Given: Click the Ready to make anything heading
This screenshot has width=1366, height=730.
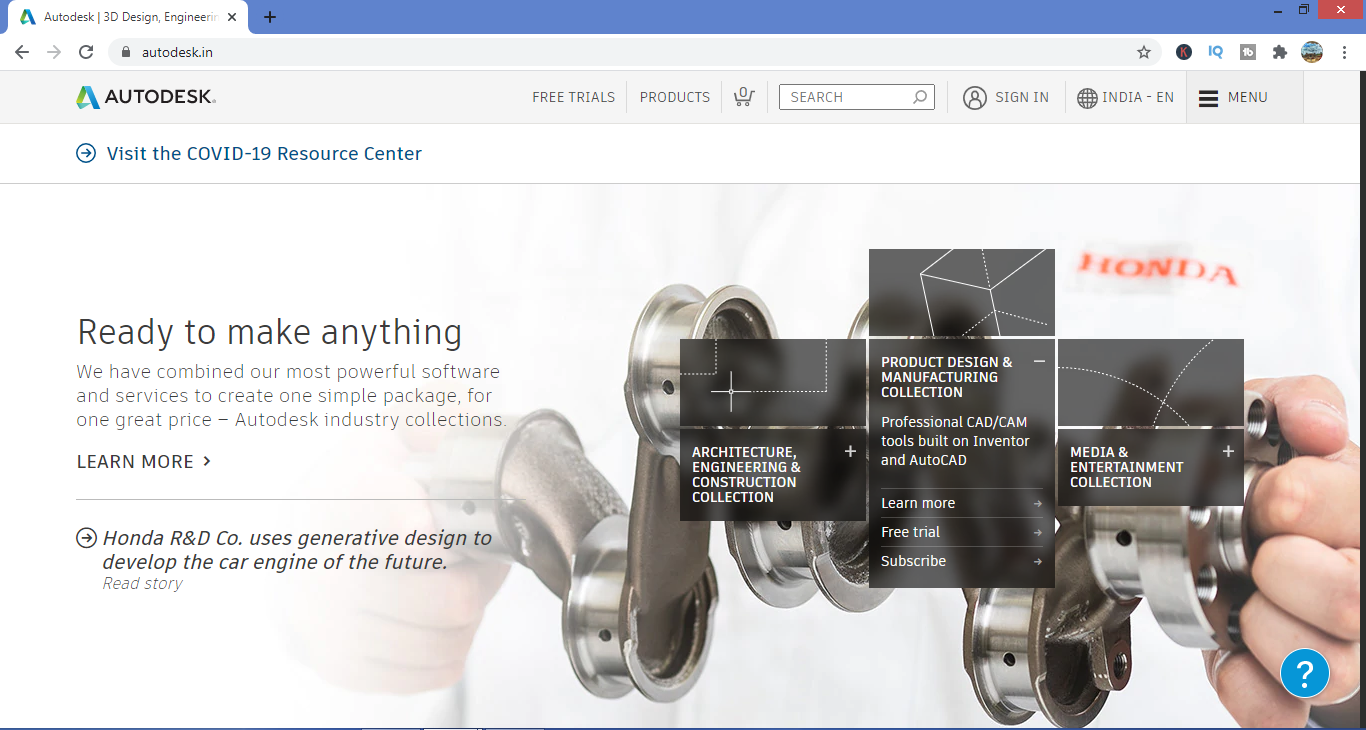Looking at the screenshot, I should 270,332.
